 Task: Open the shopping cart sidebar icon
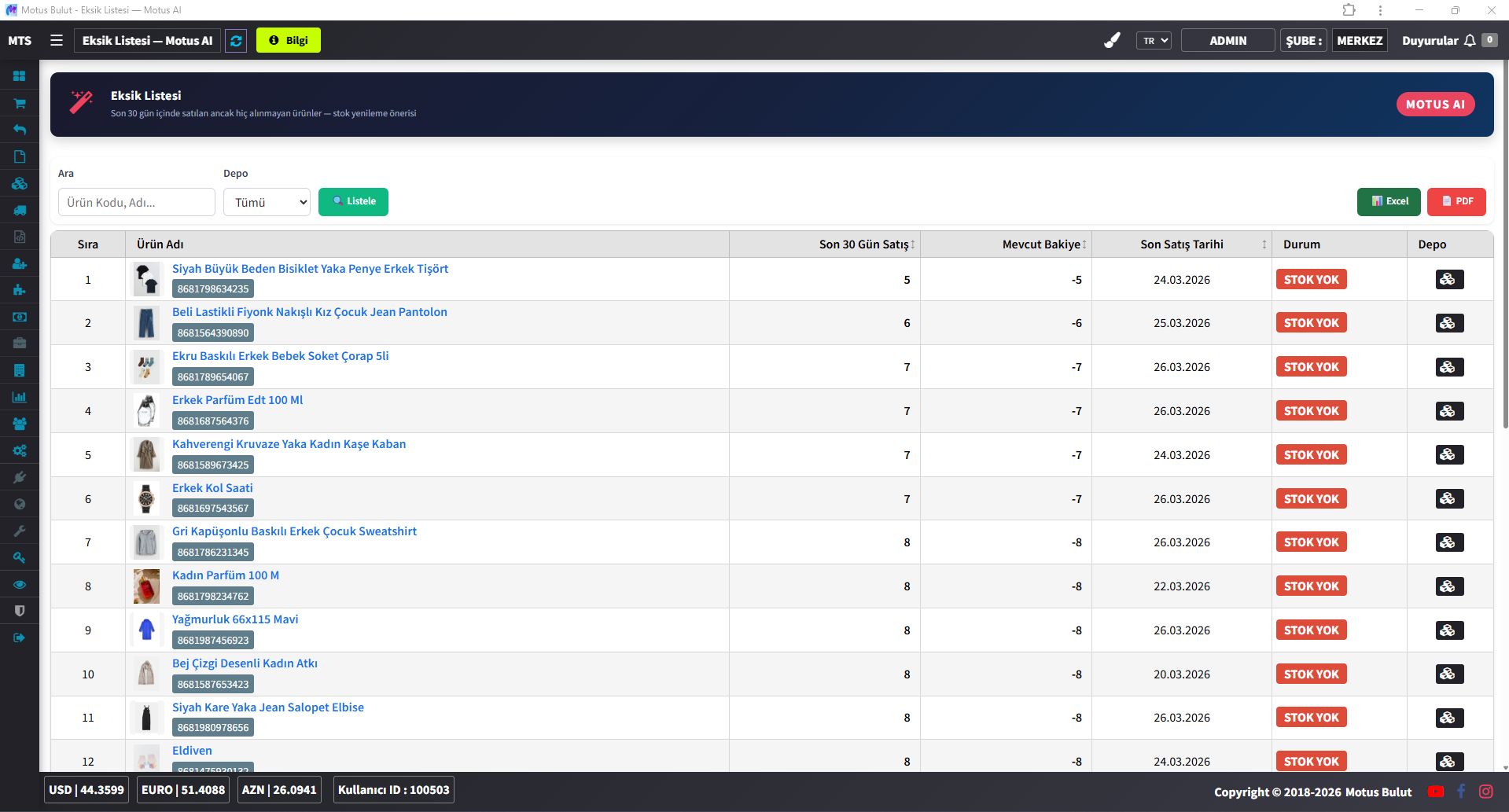tap(20, 103)
